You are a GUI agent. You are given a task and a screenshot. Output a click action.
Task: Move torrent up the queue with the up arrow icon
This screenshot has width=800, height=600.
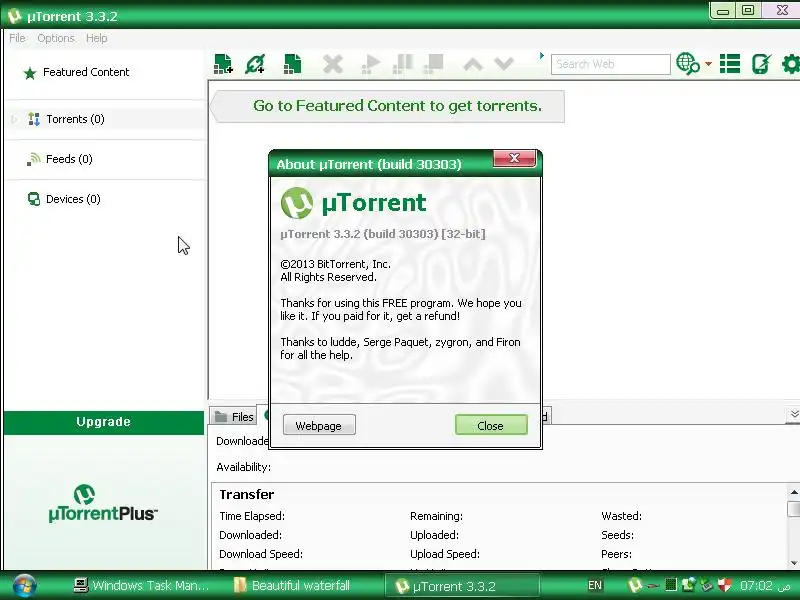point(473,64)
